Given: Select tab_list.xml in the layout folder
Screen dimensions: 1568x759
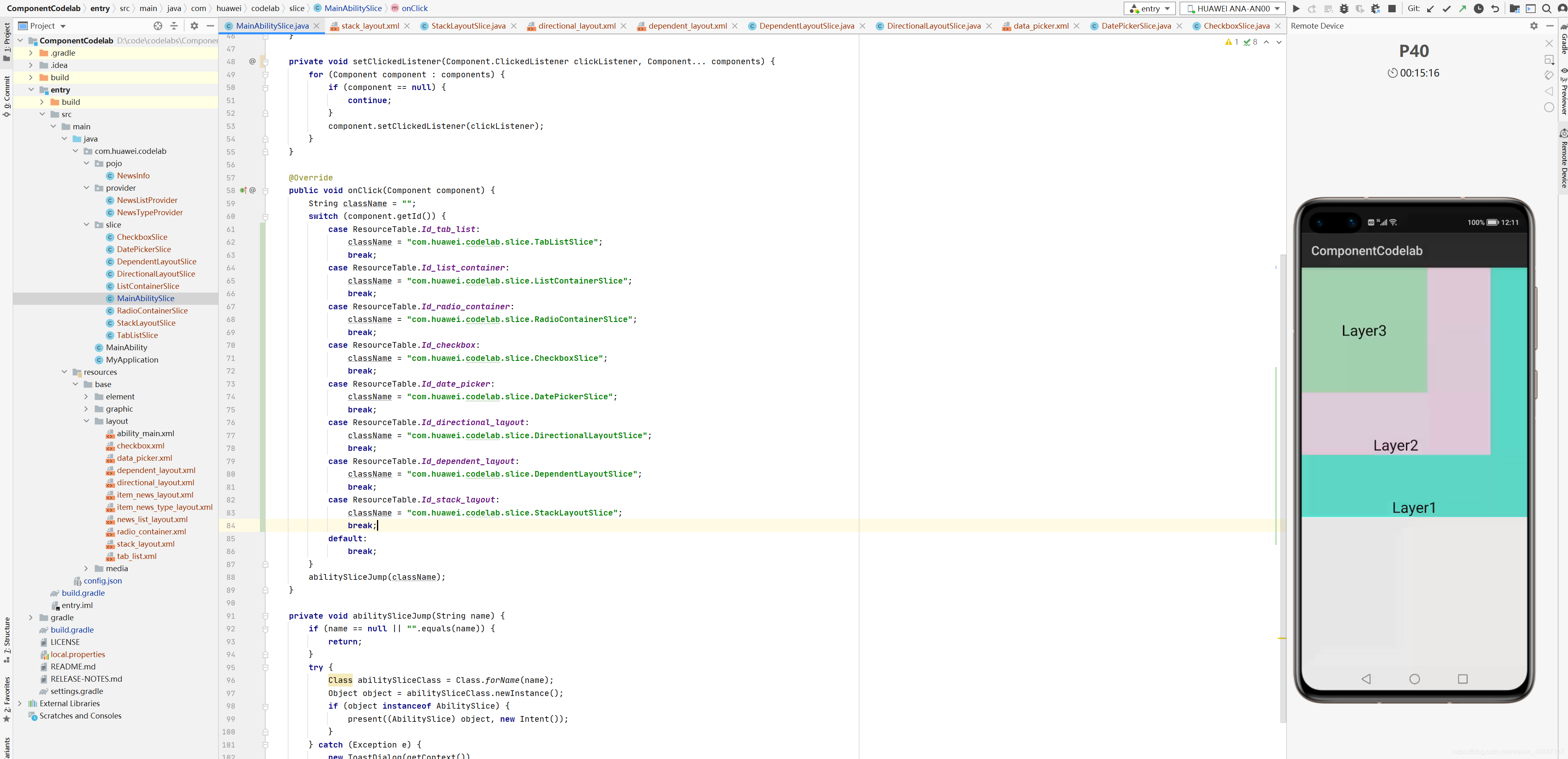Looking at the screenshot, I should tap(136, 556).
